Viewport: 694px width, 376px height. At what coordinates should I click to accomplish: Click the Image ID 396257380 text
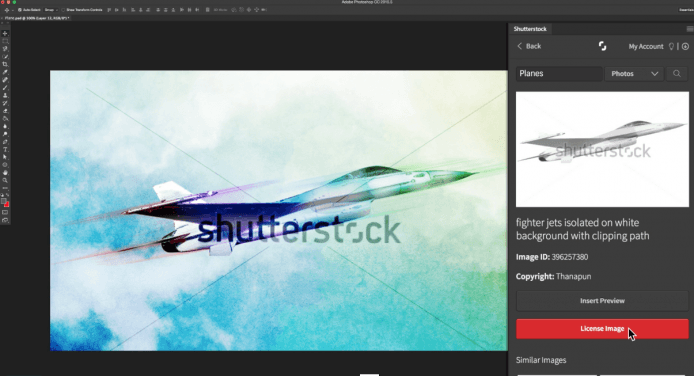[x=552, y=257]
